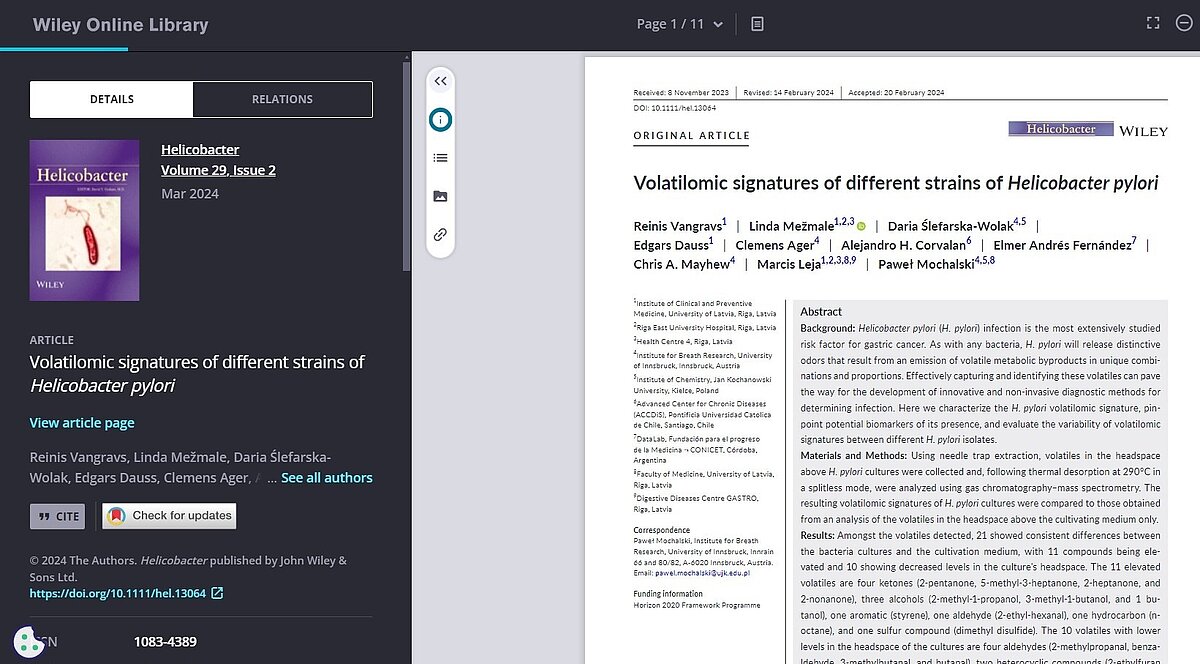Click ORCID icon next to Linda Mežmale
The height and width of the screenshot is (664, 1200).
(861, 227)
